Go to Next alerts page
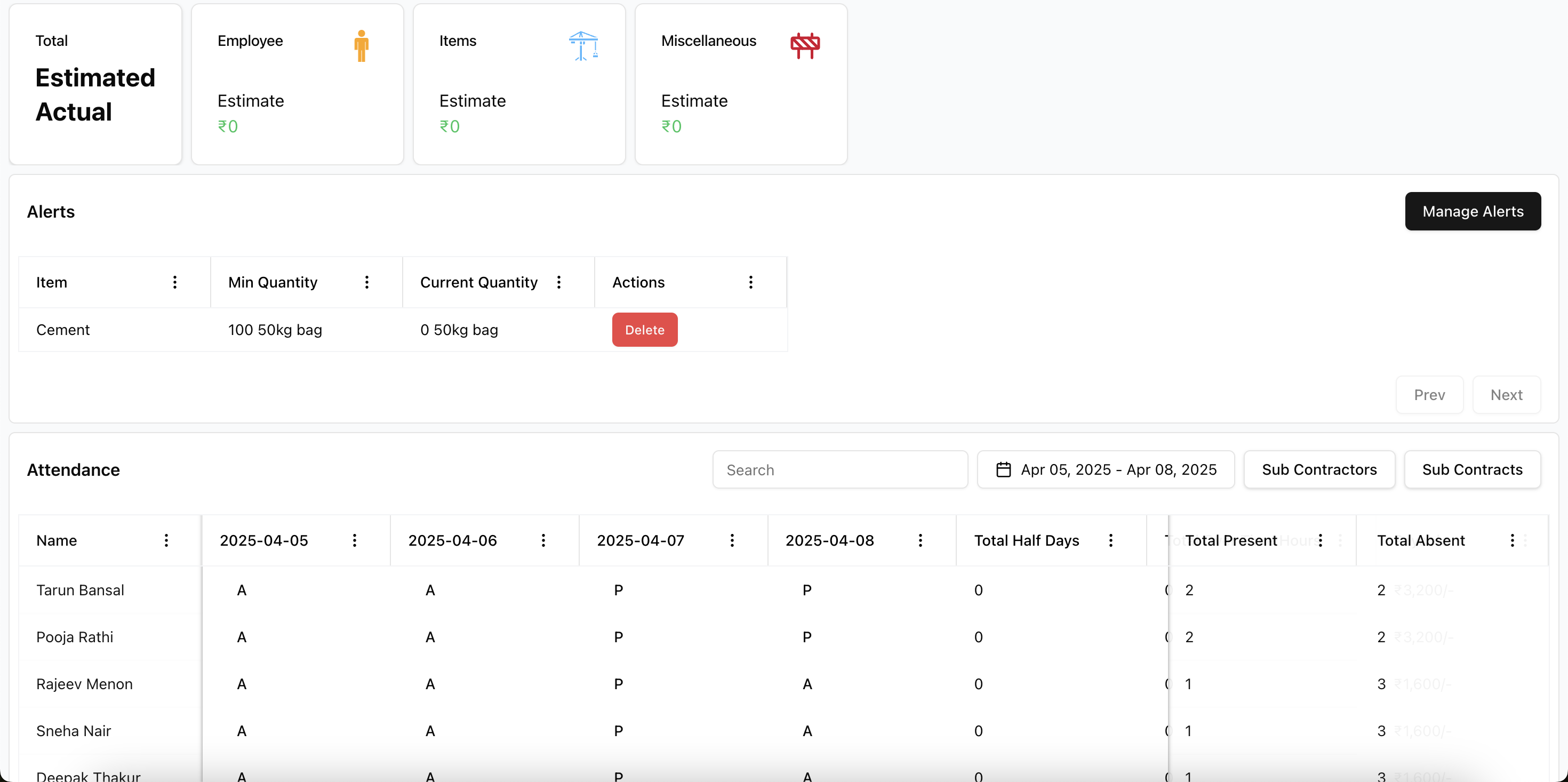Screen dimensions: 1568x782 point(1506,395)
